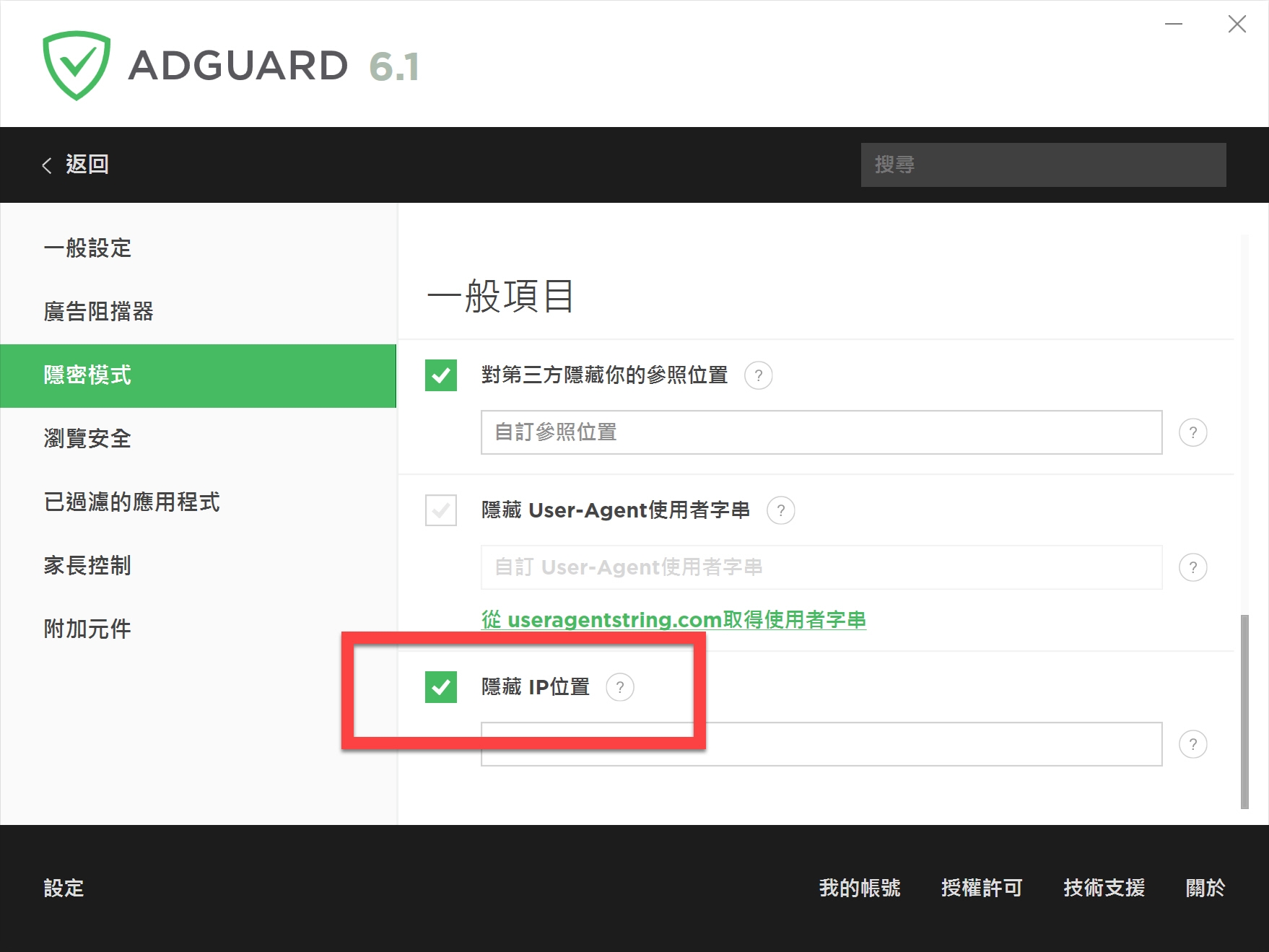Open useragentstring.com link for user strings
This screenshot has width=1269, height=952.
pyautogui.click(x=673, y=619)
